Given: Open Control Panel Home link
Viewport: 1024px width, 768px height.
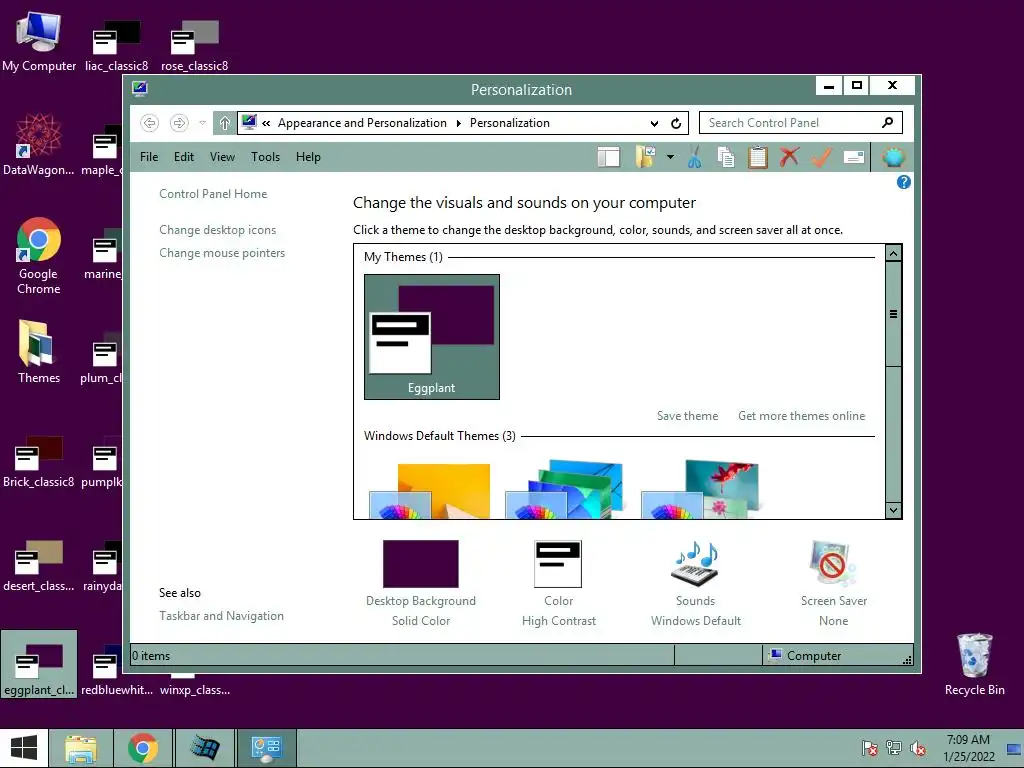Looking at the screenshot, I should pyautogui.click(x=213, y=194).
